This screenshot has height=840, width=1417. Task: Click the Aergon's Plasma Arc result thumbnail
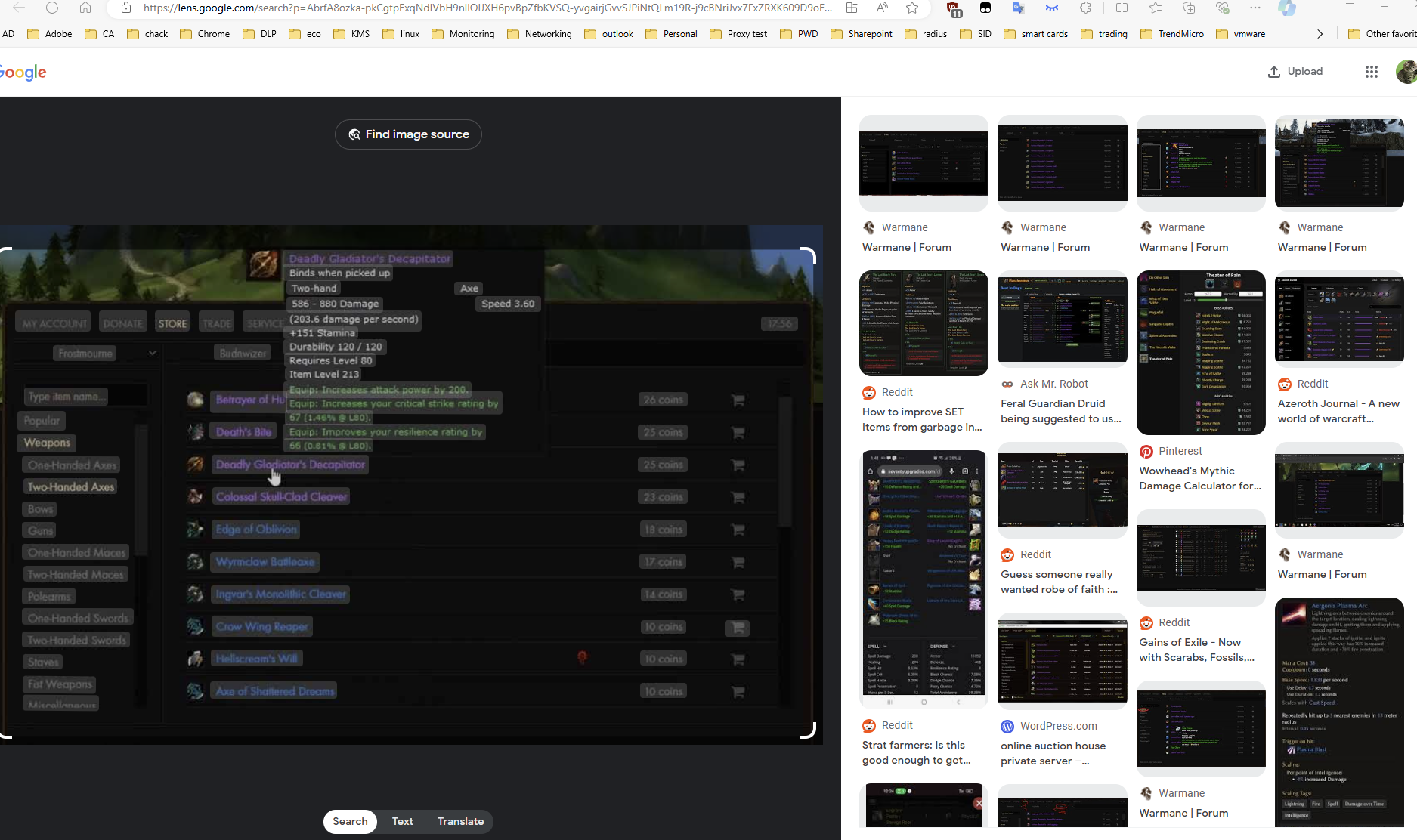point(1339,711)
